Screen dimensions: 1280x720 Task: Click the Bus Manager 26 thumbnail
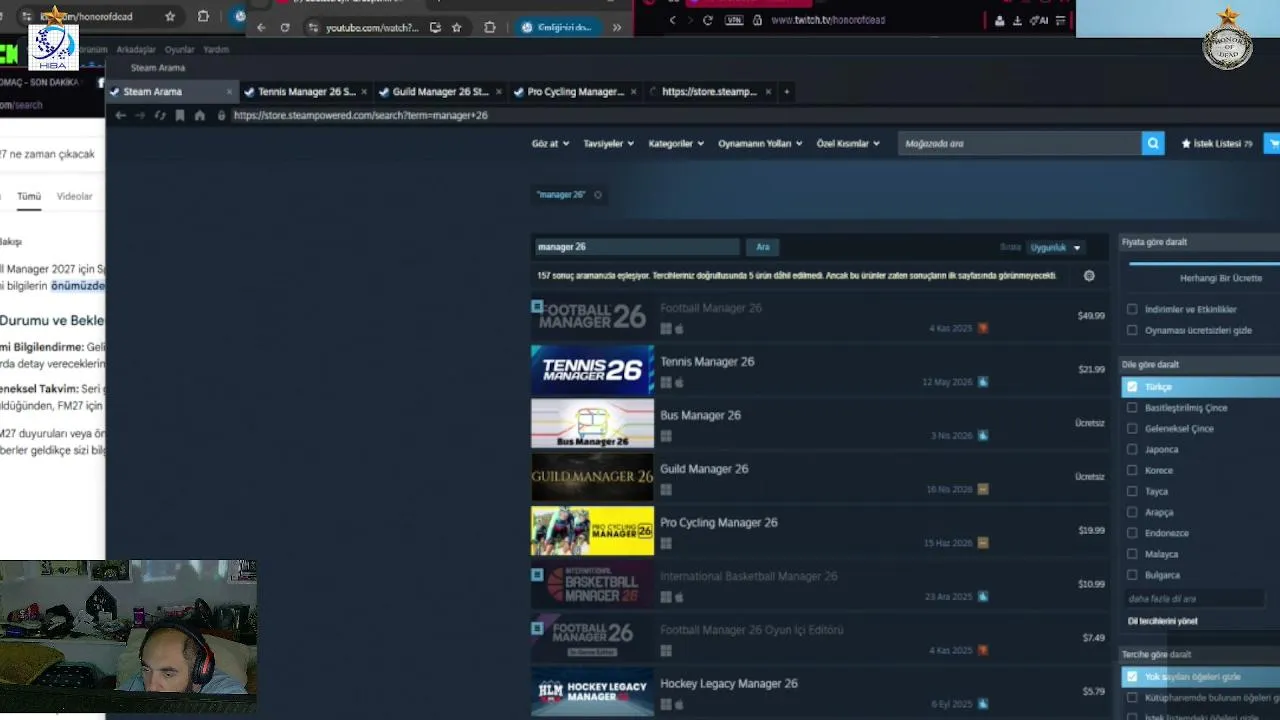click(592, 424)
